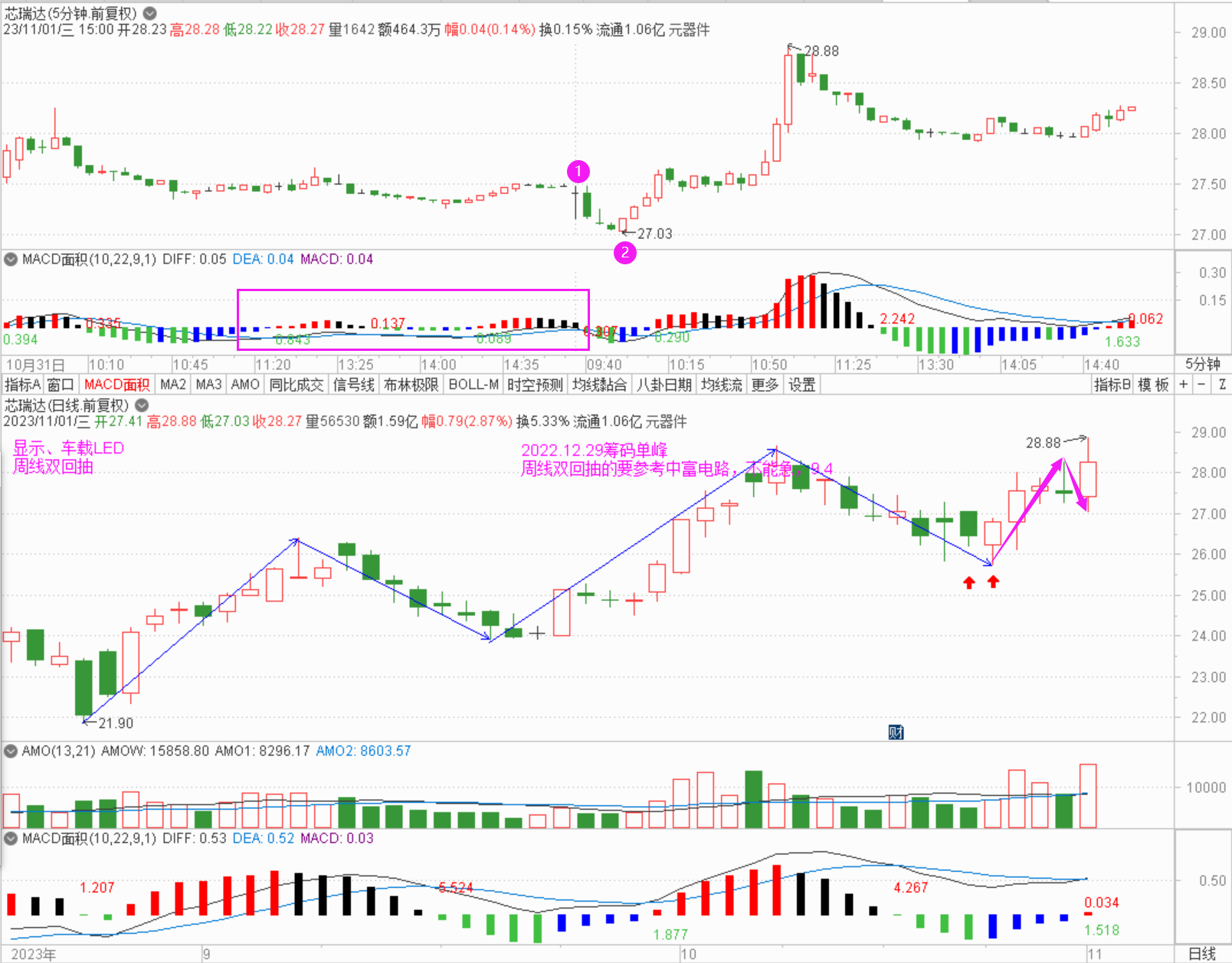The image size is (1232, 963).
Task: Click the 09:40 mark on time axis
Action: (x=605, y=365)
